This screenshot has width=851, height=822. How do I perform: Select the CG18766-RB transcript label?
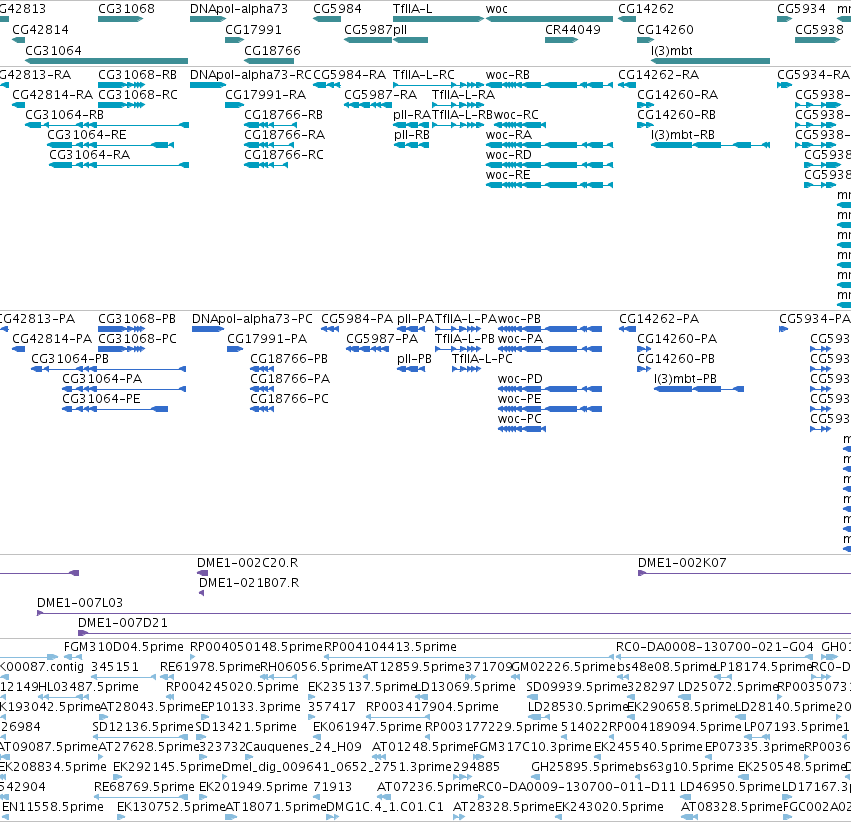coord(283,114)
